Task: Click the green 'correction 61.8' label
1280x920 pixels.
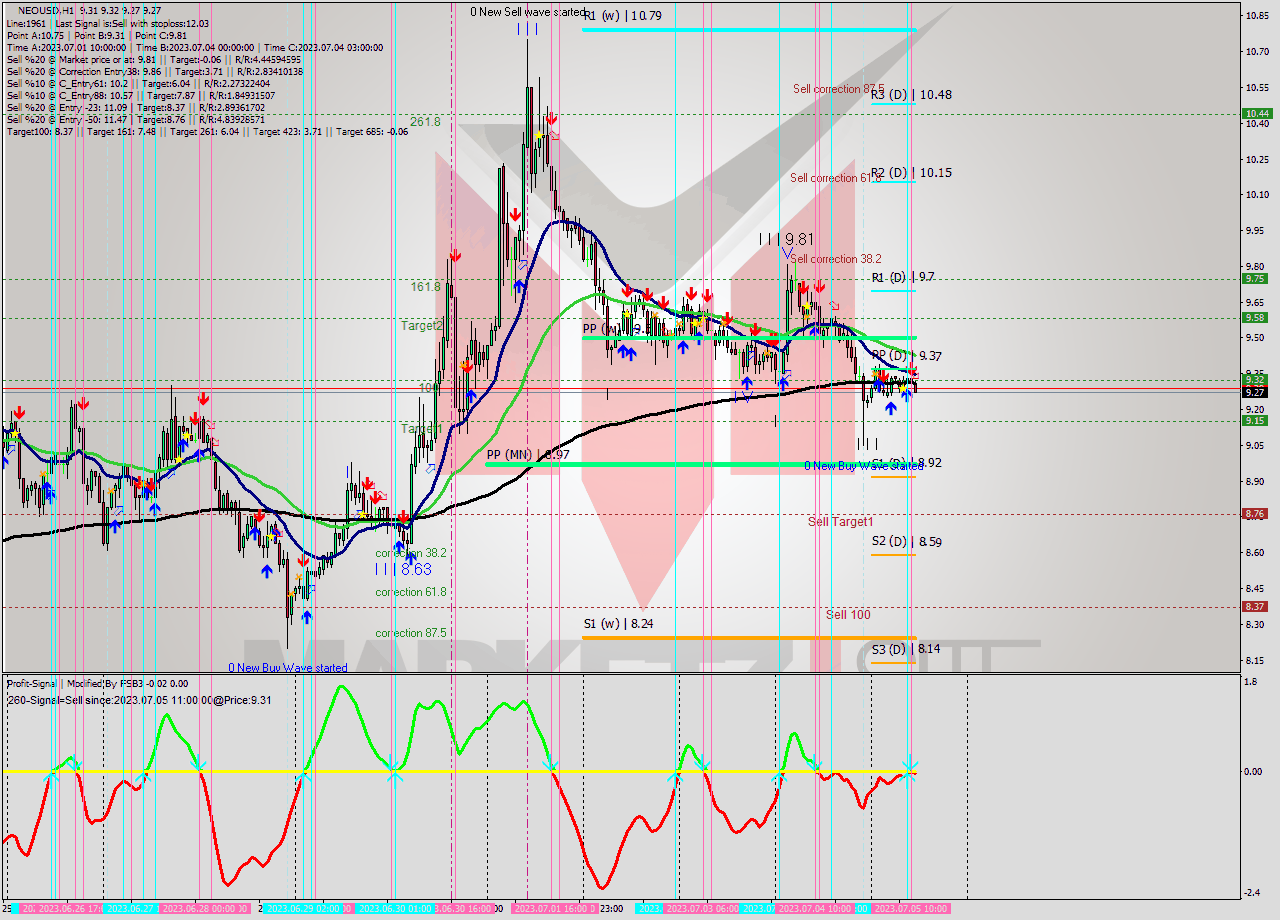Action: coord(411,592)
